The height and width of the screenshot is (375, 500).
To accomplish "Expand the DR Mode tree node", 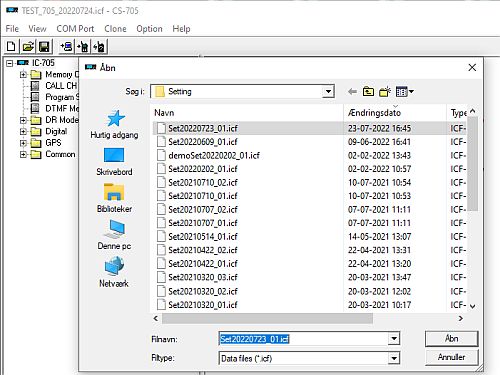I will (23, 120).
